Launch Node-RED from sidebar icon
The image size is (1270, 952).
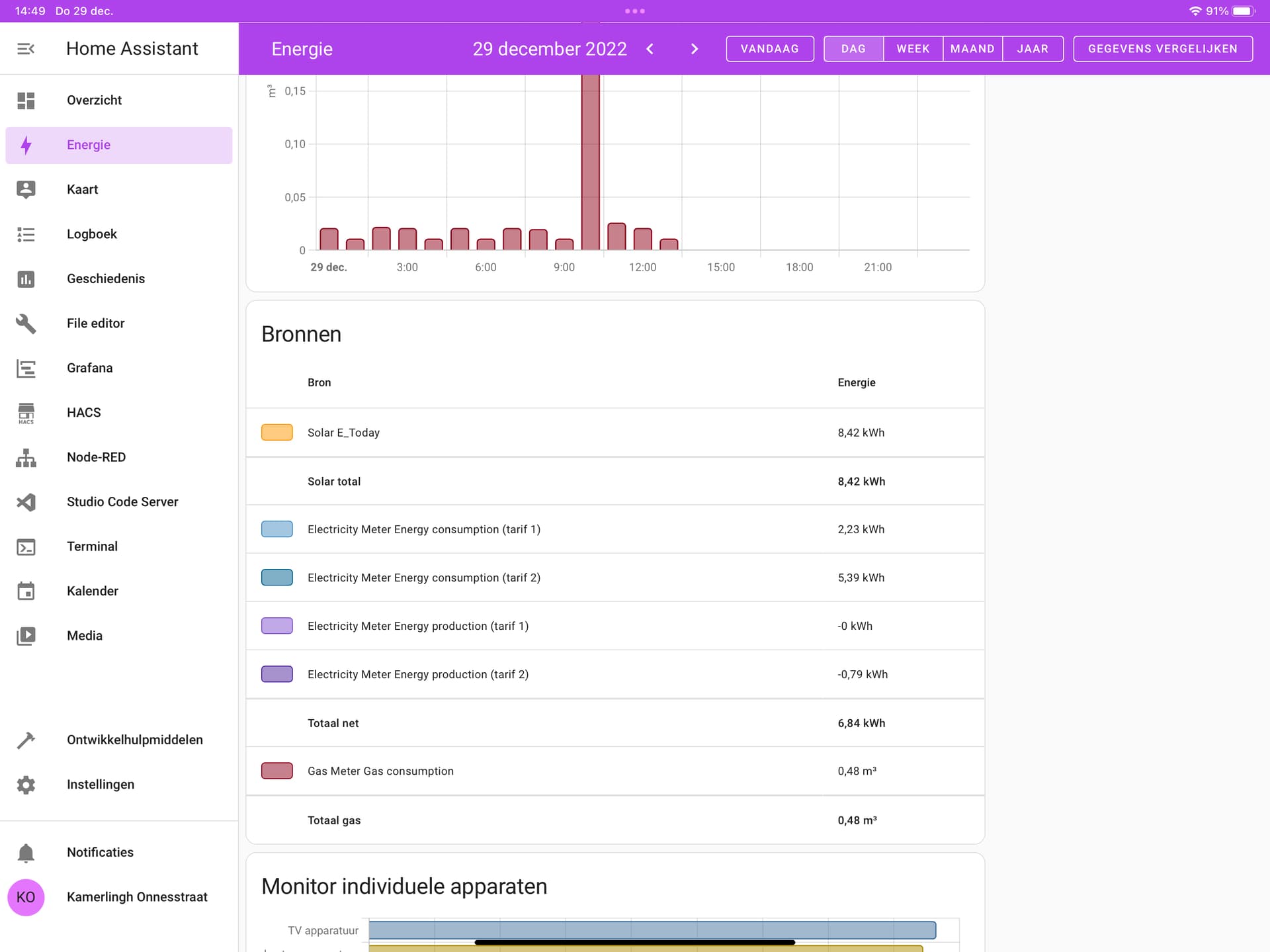(26, 457)
